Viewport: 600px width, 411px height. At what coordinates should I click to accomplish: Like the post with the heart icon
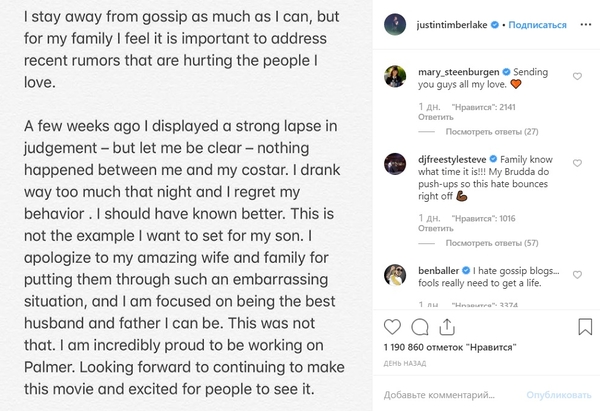click(x=392, y=327)
